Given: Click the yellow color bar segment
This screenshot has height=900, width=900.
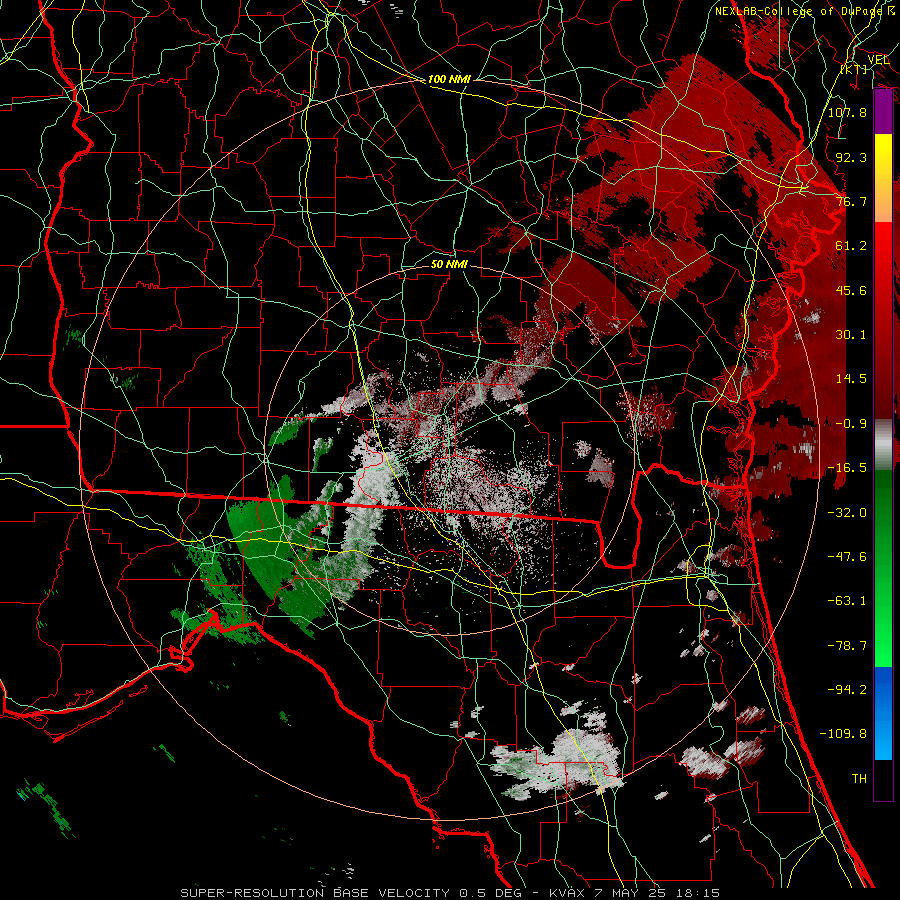Looking at the screenshot, I should 883,178.
